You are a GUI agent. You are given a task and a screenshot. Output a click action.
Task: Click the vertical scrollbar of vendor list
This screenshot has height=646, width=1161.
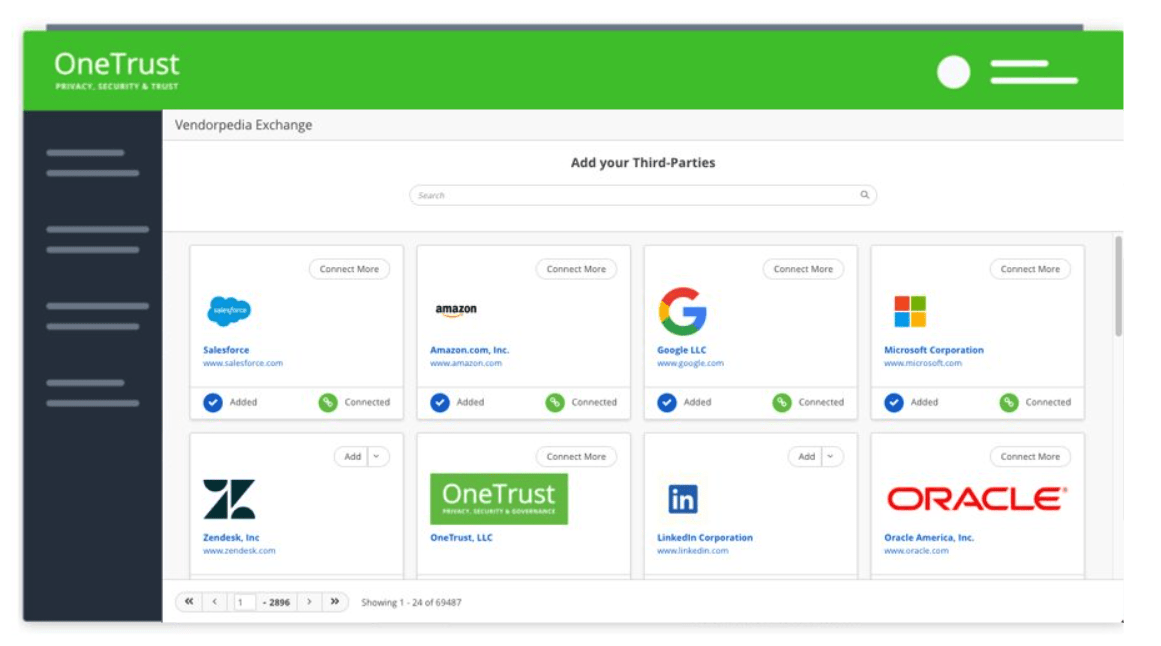point(1118,287)
